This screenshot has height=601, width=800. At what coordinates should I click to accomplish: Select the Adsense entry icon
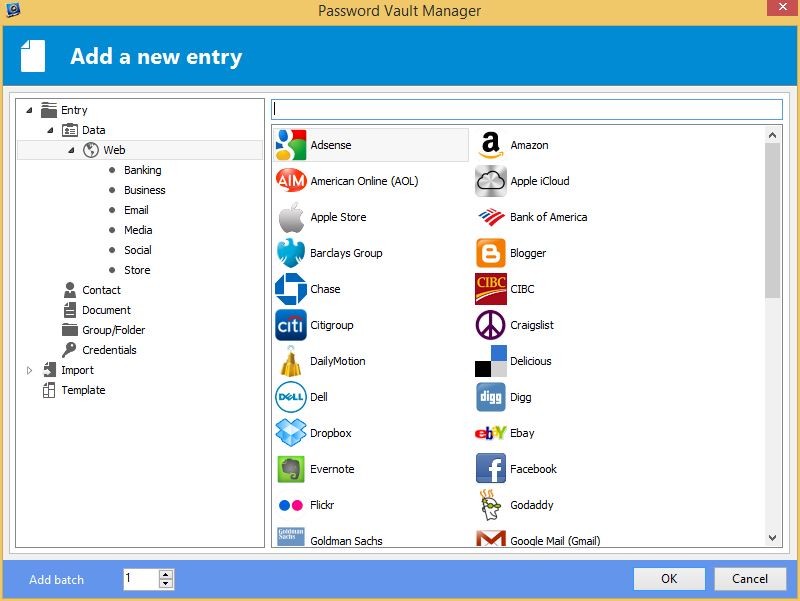tap(291, 145)
